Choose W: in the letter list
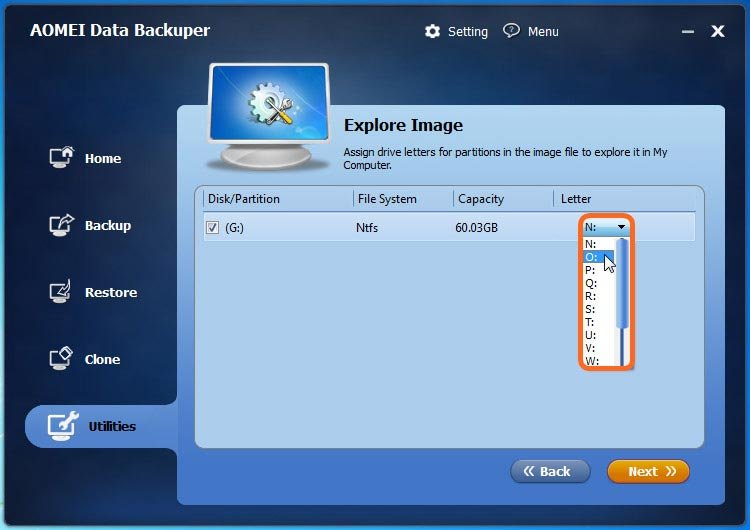This screenshot has width=750, height=530. click(x=598, y=361)
